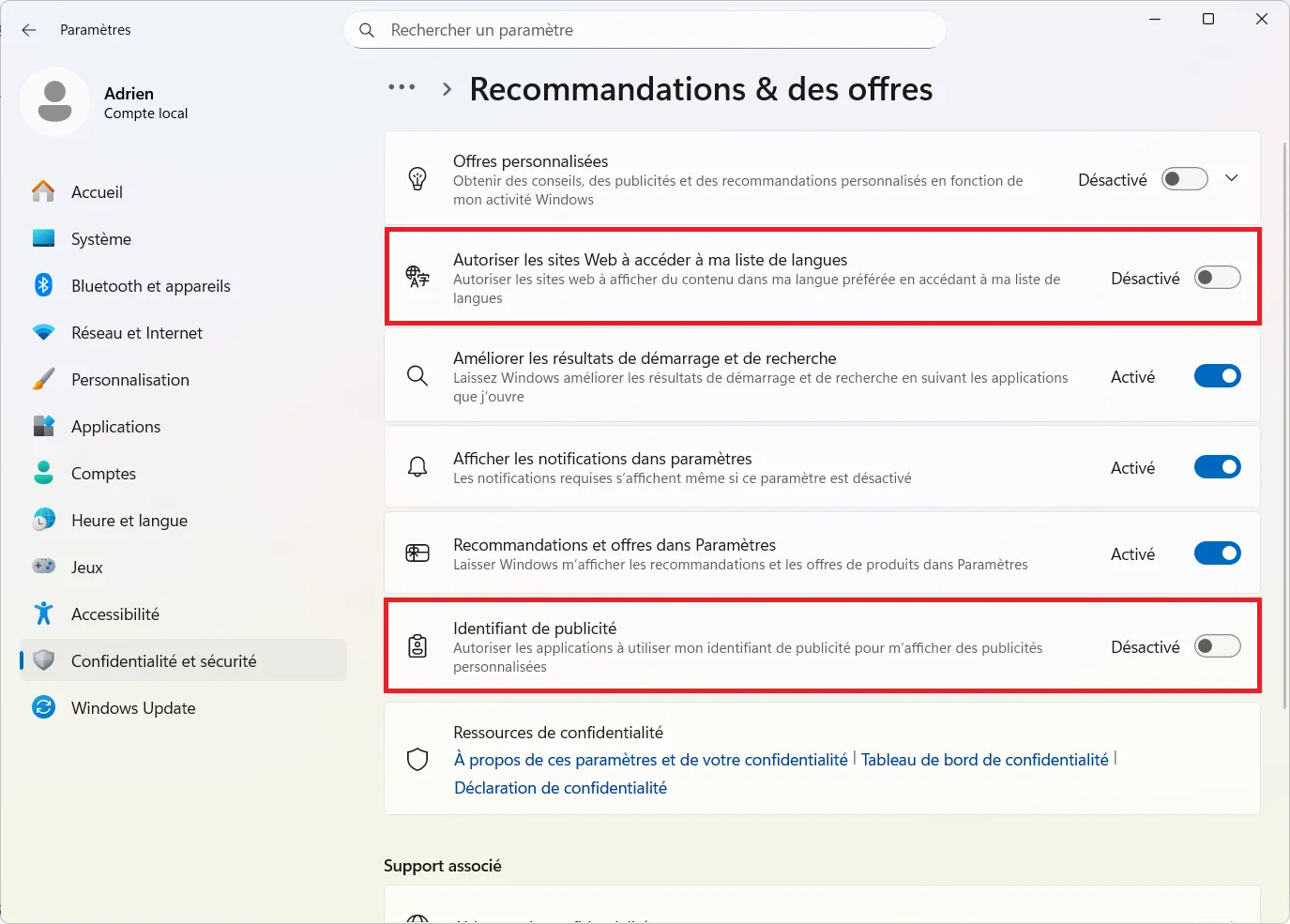The height and width of the screenshot is (924, 1290).
Task: Click the Identifiant de publicité title text
Action: coord(535,629)
